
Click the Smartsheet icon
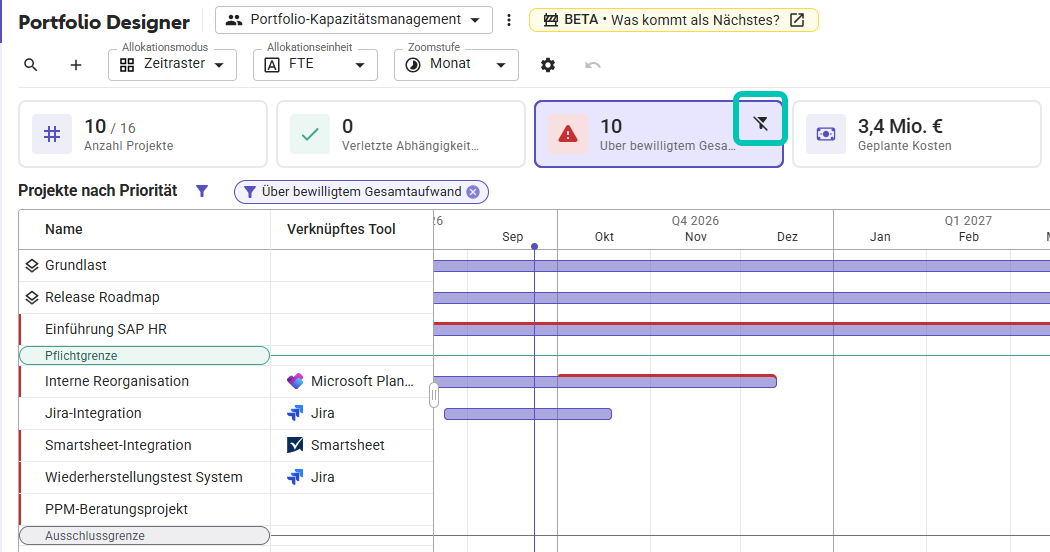point(295,445)
